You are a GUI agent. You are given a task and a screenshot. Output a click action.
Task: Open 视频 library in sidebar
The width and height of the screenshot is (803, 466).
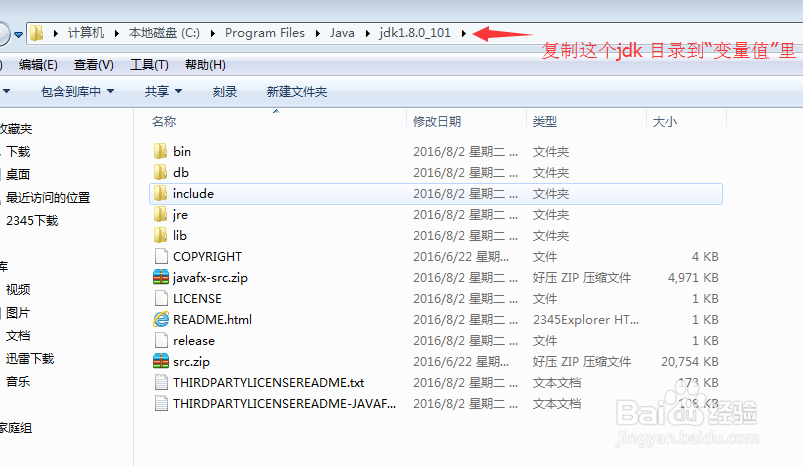point(18,290)
